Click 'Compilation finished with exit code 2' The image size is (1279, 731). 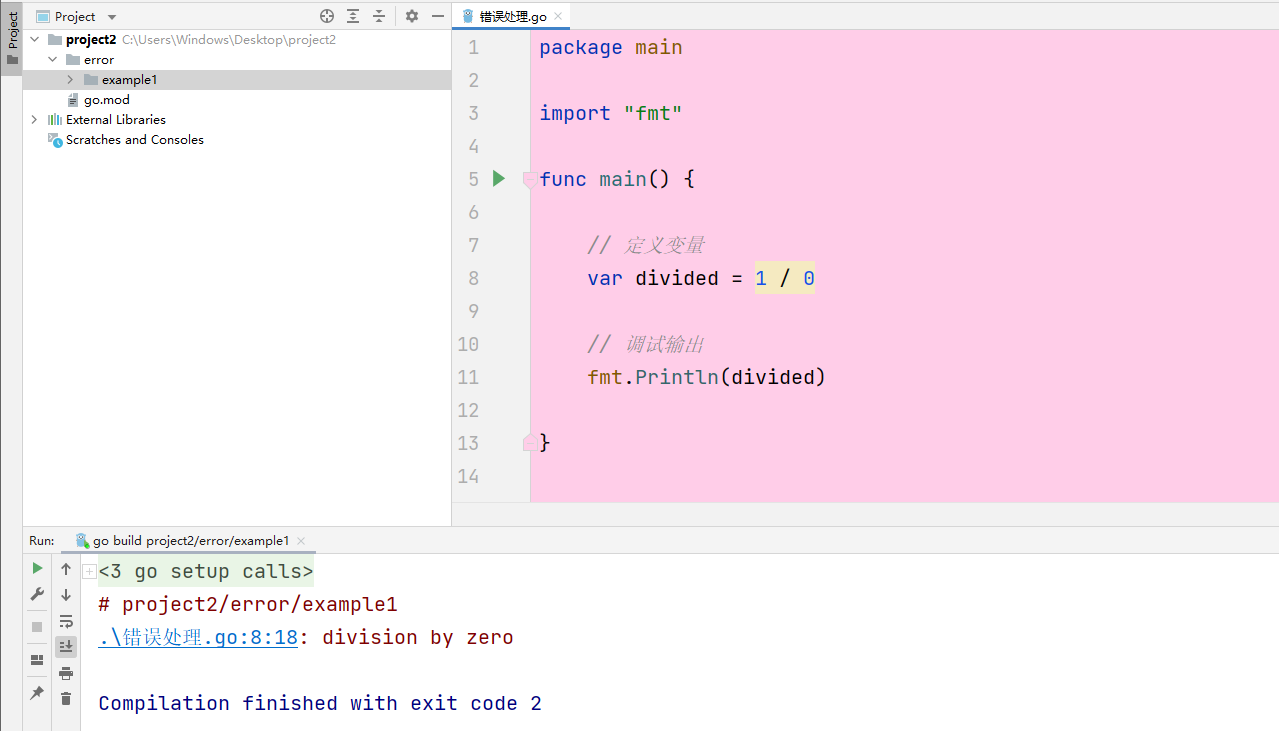(320, 703)
